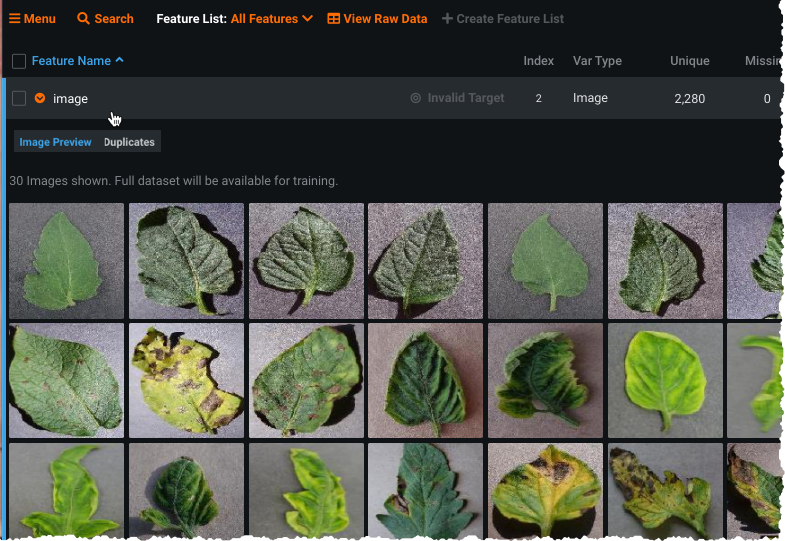The image size is (785, 541).
Task: Click the Invalid Target circle icon
Action: [x=416, y=98]
